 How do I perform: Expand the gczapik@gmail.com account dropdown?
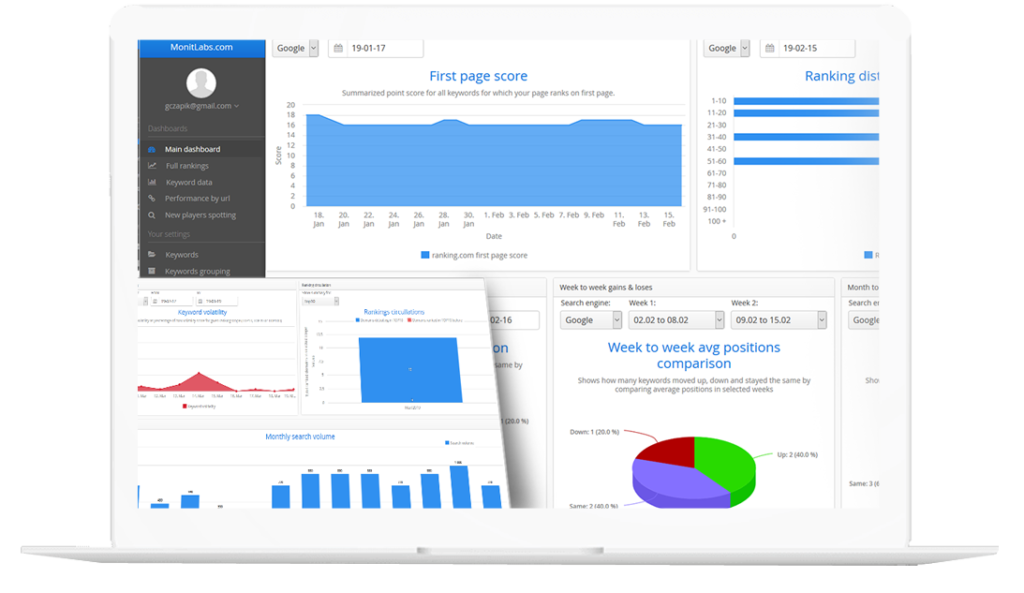pyautogui.click(x=202, y=106)
